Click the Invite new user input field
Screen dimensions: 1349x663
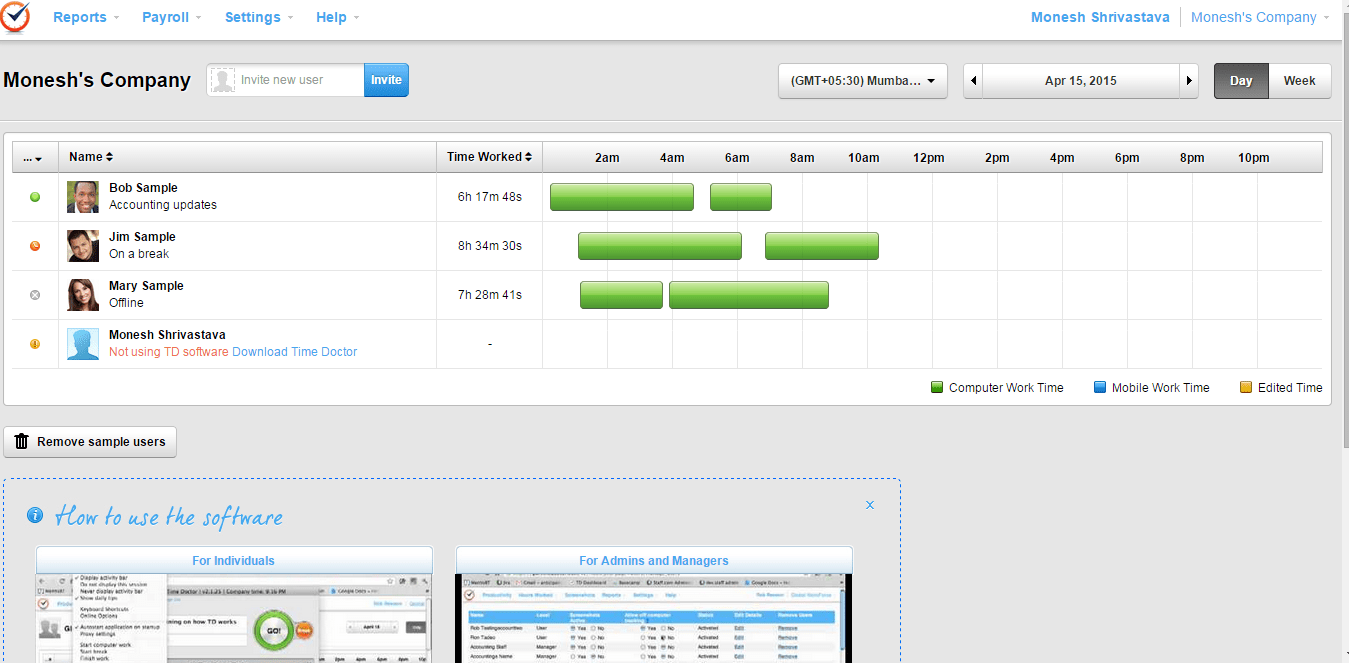tap(300, 80)
